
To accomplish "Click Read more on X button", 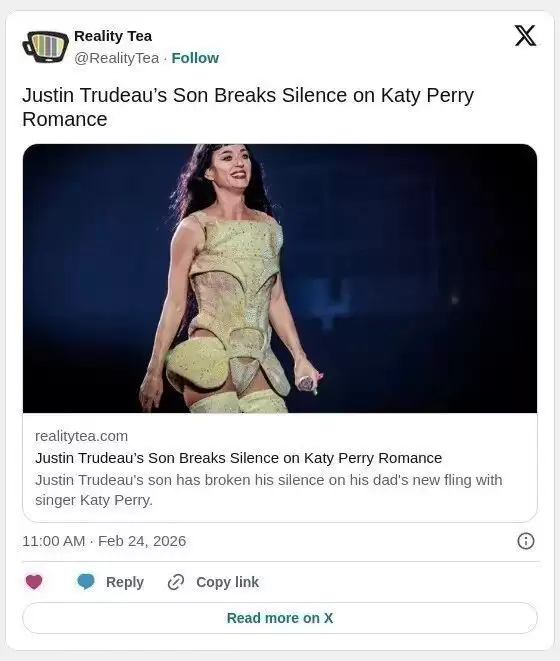I will (280, 618).
